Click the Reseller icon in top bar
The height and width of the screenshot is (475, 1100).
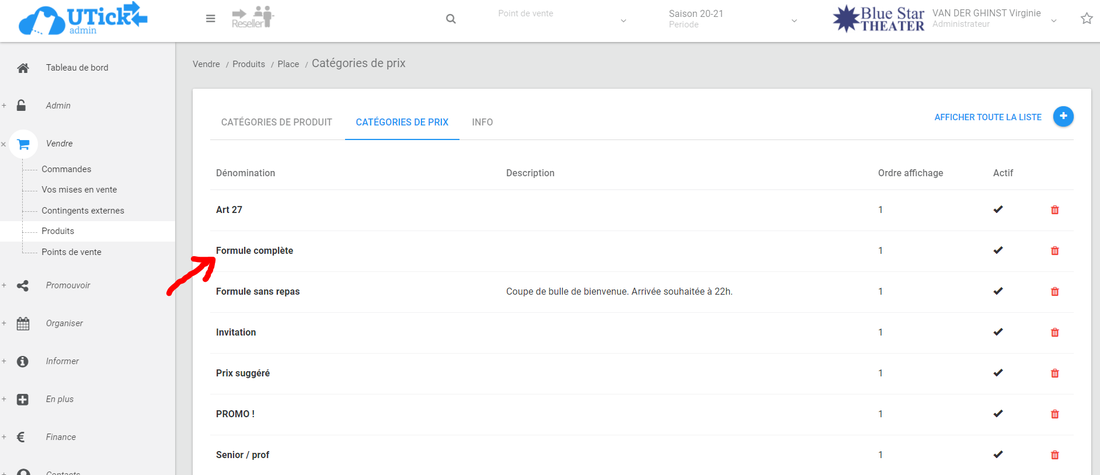(251, 18)
